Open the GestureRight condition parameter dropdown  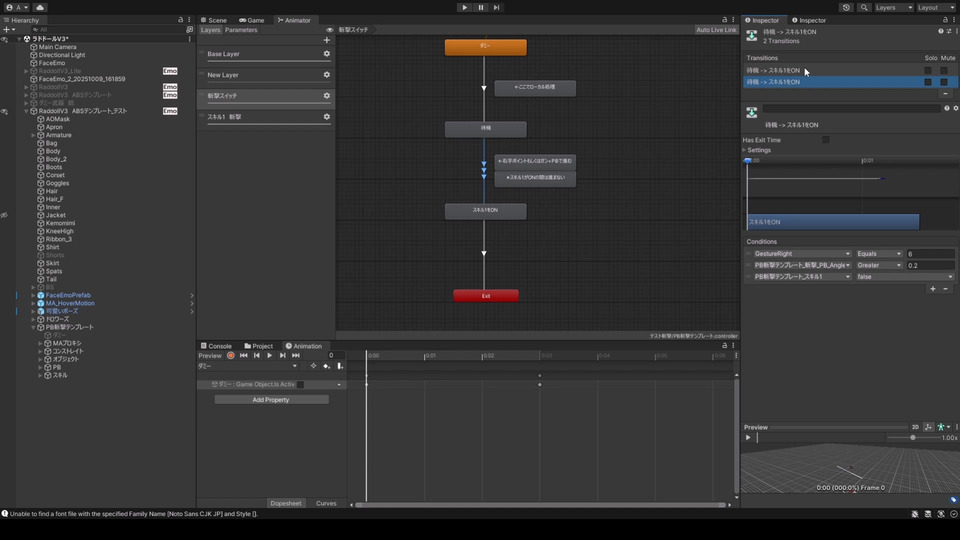(x=801, y=254)
